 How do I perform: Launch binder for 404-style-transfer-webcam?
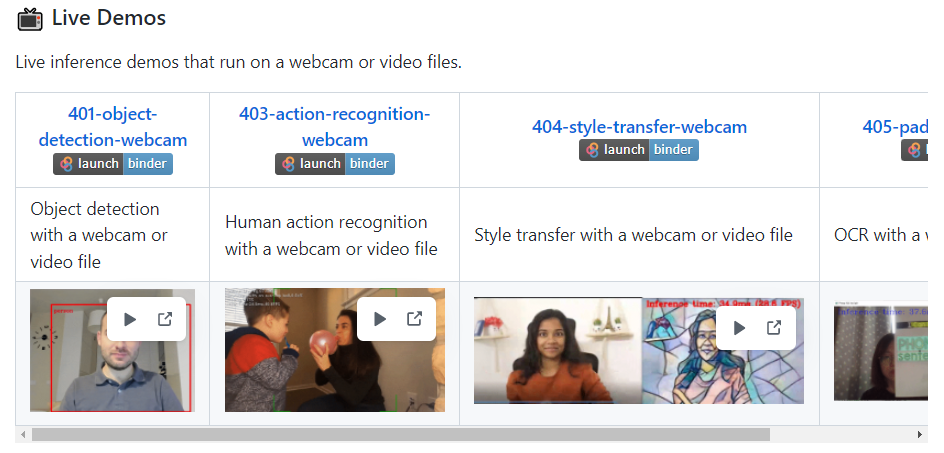(639, 150)
